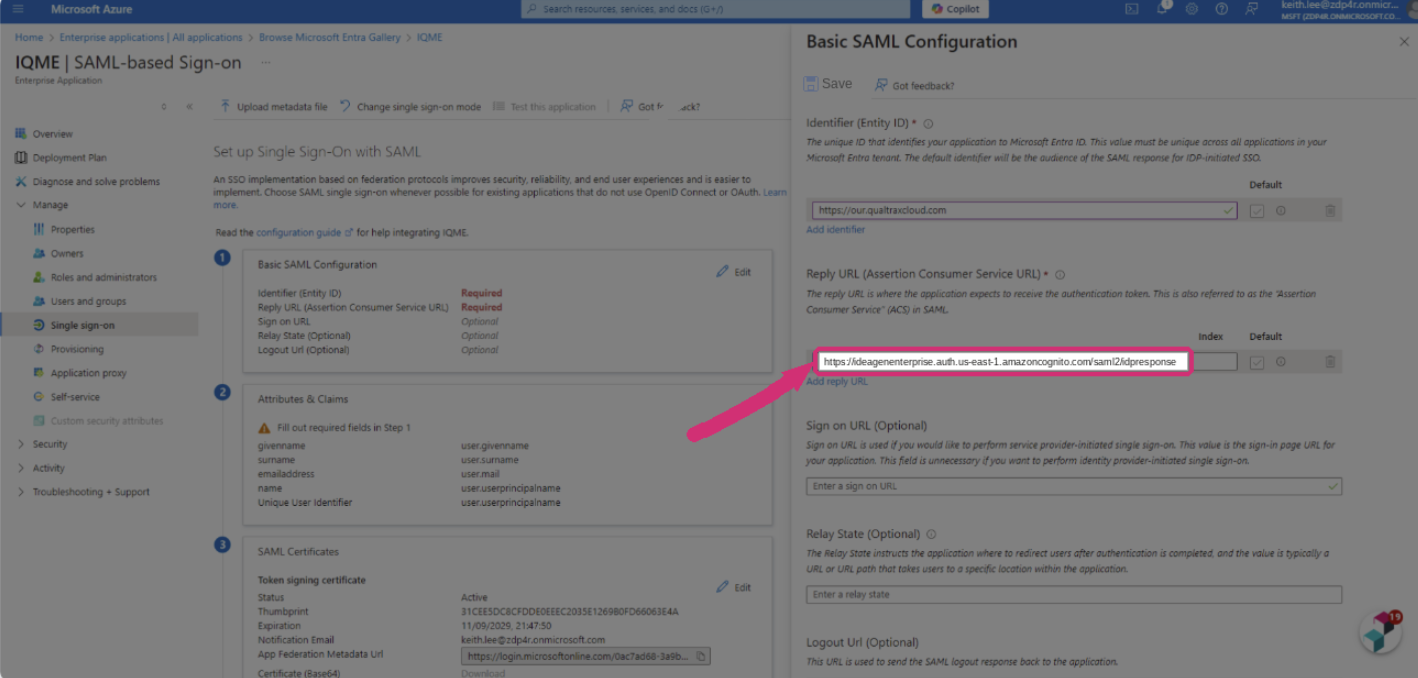Launch Copilot from the top bar
Viewport: 1418px width, 678px height.
[x=955, y=9]
